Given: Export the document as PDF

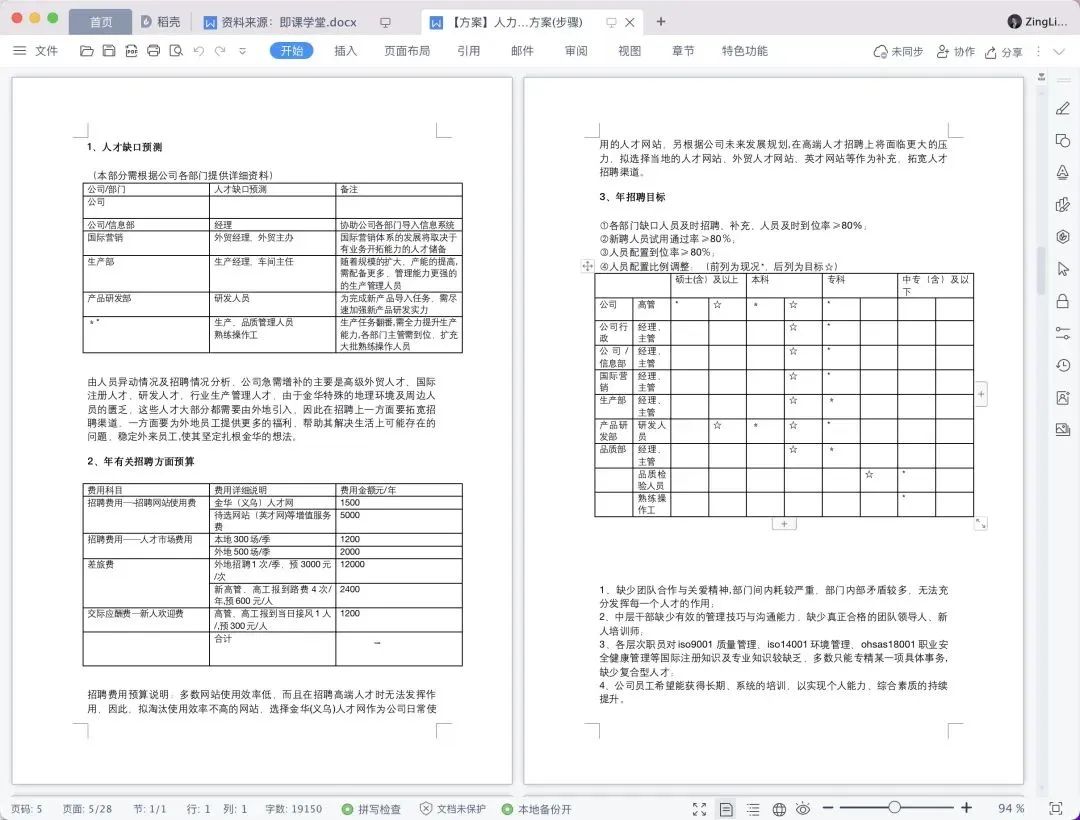Looking at the screenshot, I should coord(132,51).
